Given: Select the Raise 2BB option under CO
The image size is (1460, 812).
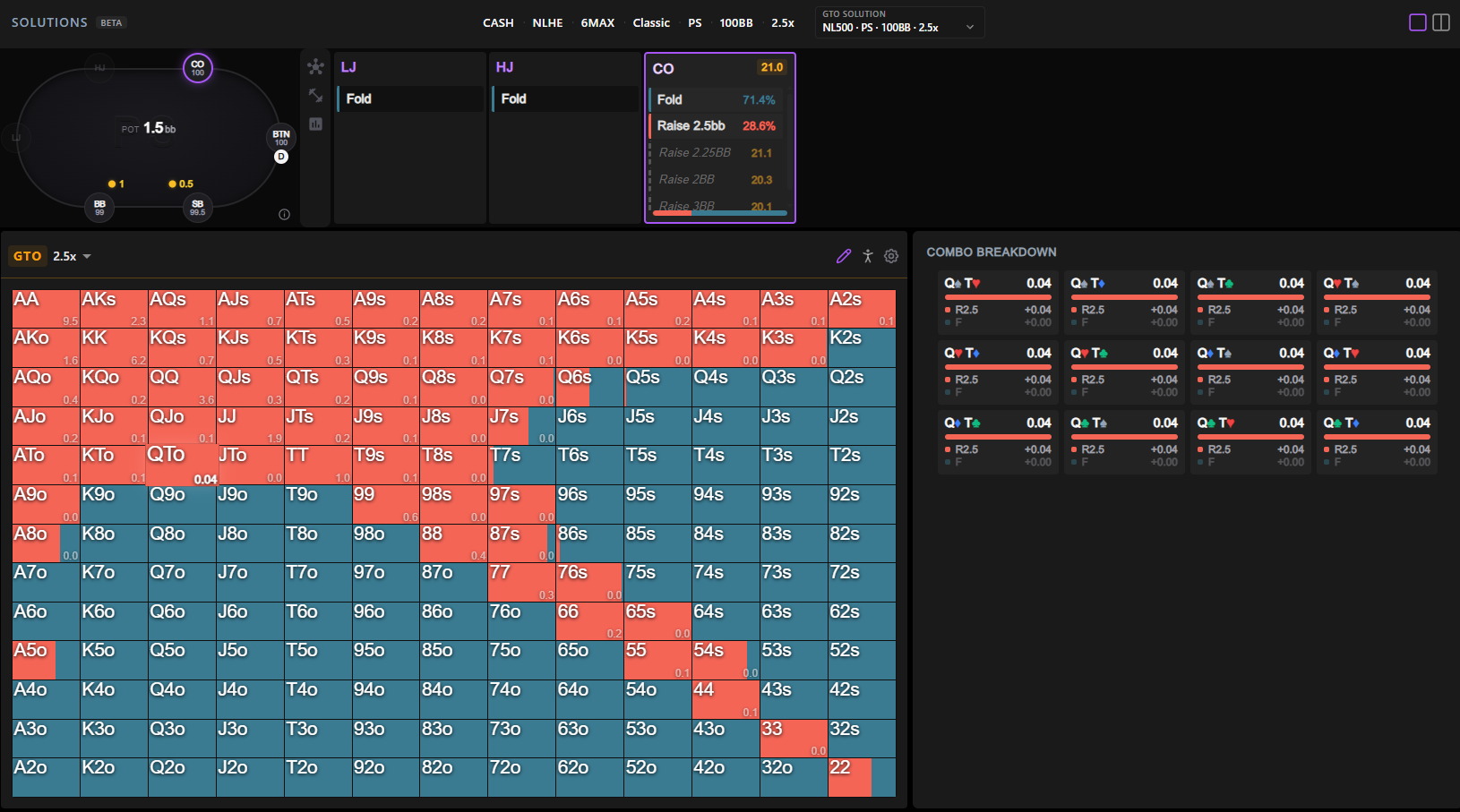Looking at the screenshot, I should click(717, 180).
